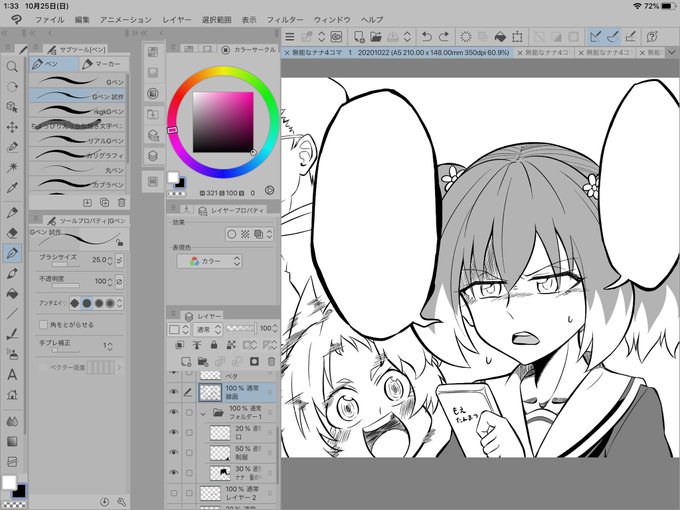The width and height of the screenshot is (680, 510).
Task: Open brush size dynamics dropdown button
Action: tap(119, 260)
